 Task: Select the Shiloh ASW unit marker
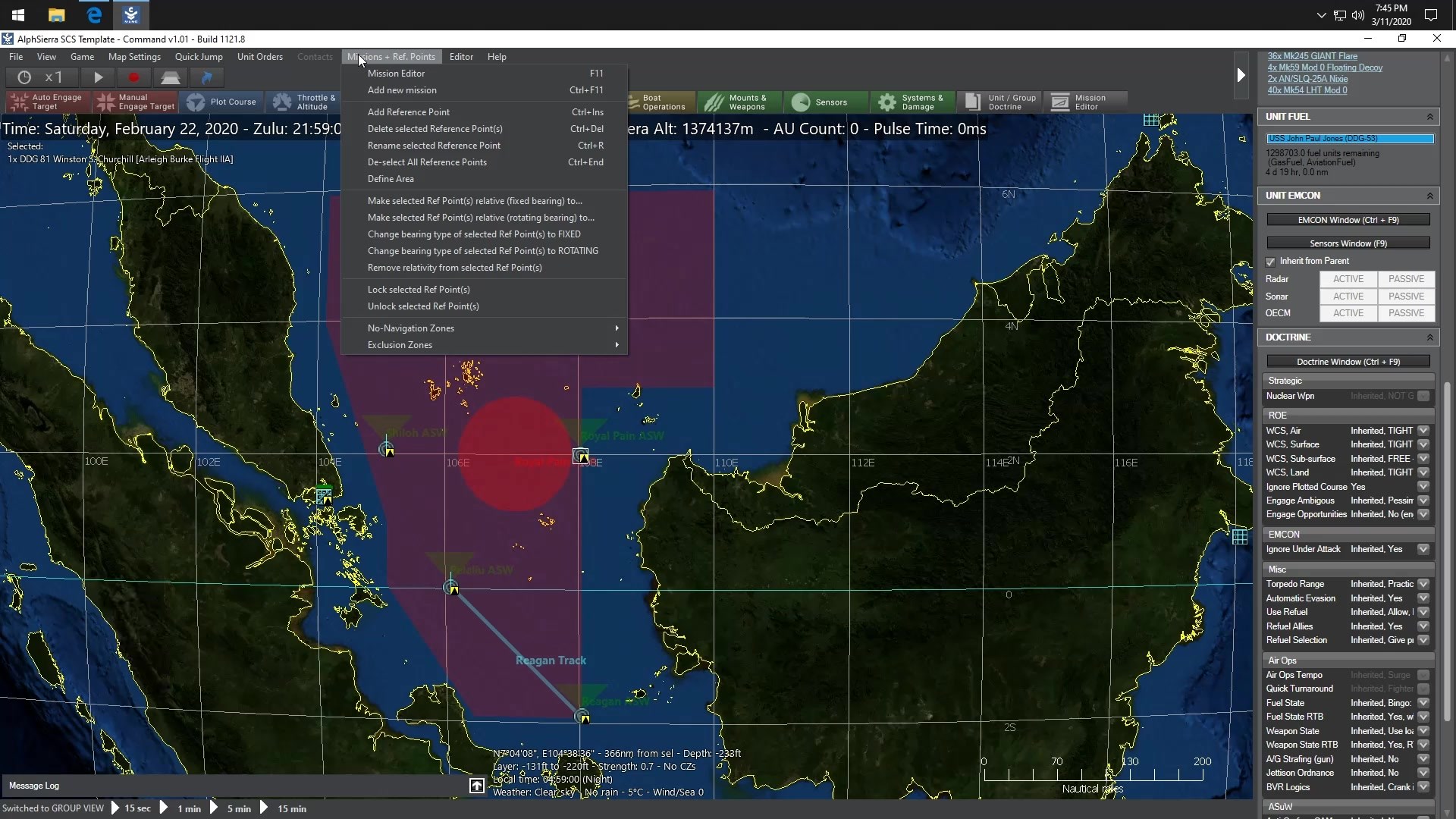387,450
